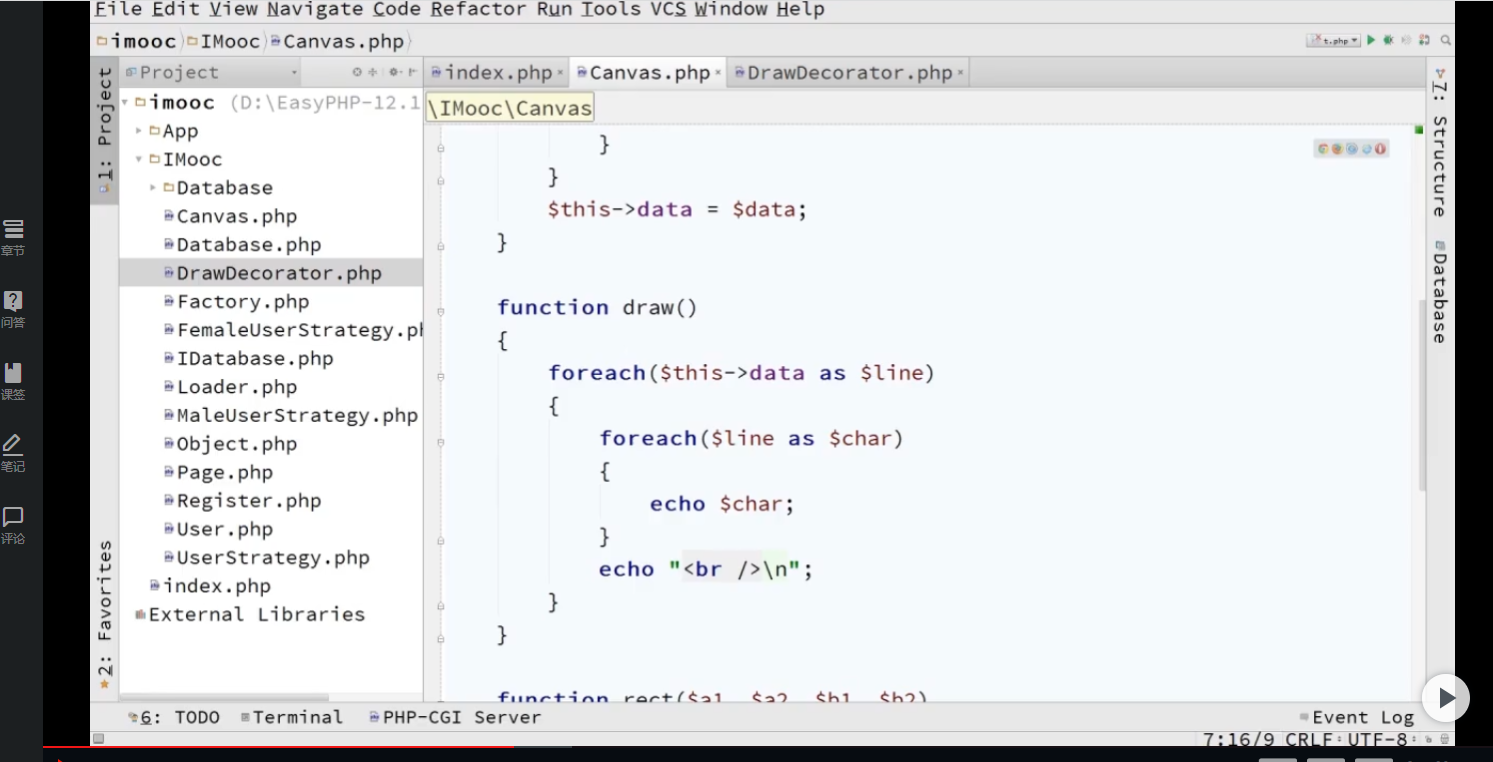This screenshot has height=762, width=1493.
Task: Click the Canvas.php breadcrumb in navigation bar
Action: click(x=337, y=42)
